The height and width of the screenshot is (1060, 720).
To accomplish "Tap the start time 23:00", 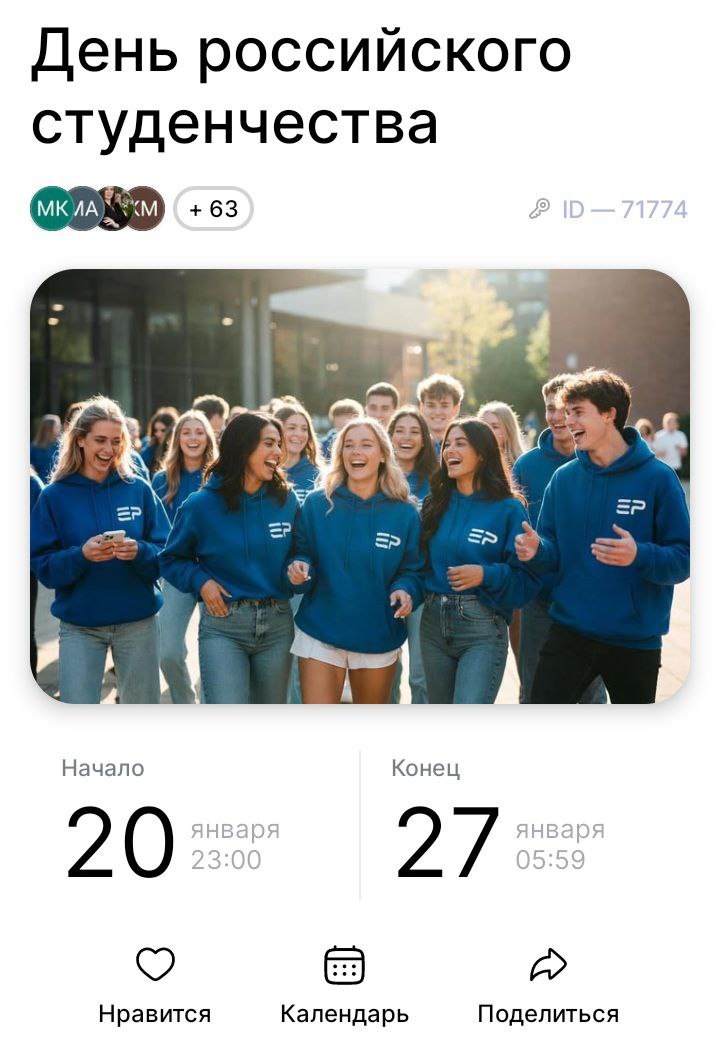I will tap(226, 859).
